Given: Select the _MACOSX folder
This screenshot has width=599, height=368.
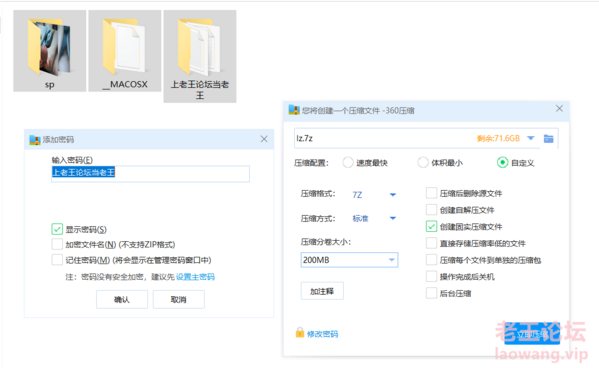Looking at the screenshot, I should 125,51.
